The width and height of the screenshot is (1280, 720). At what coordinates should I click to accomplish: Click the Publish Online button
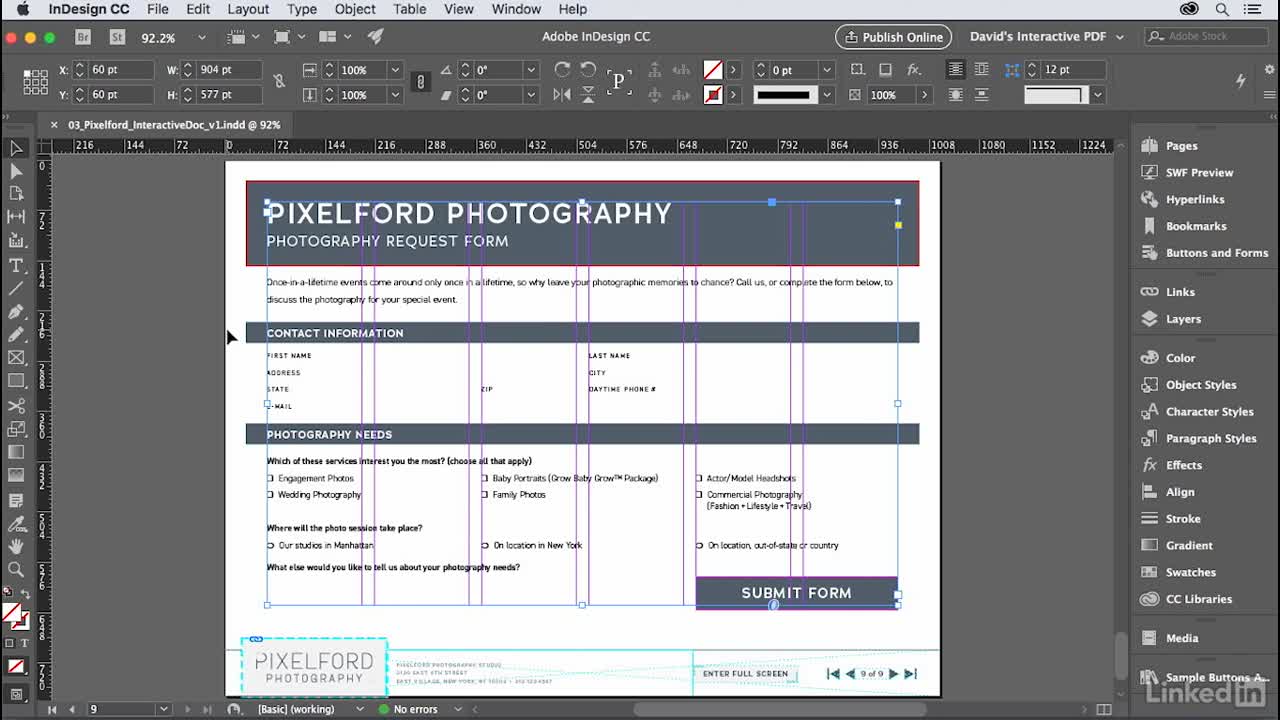point(893,37)
